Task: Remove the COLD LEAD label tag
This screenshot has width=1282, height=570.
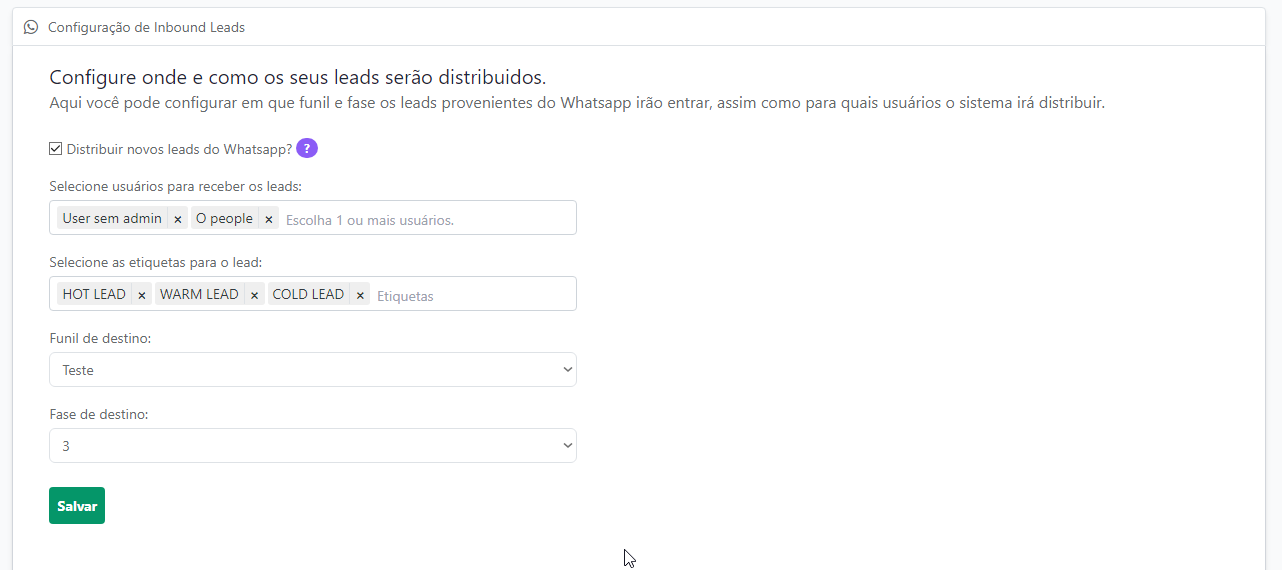Action: coord(360,295)
